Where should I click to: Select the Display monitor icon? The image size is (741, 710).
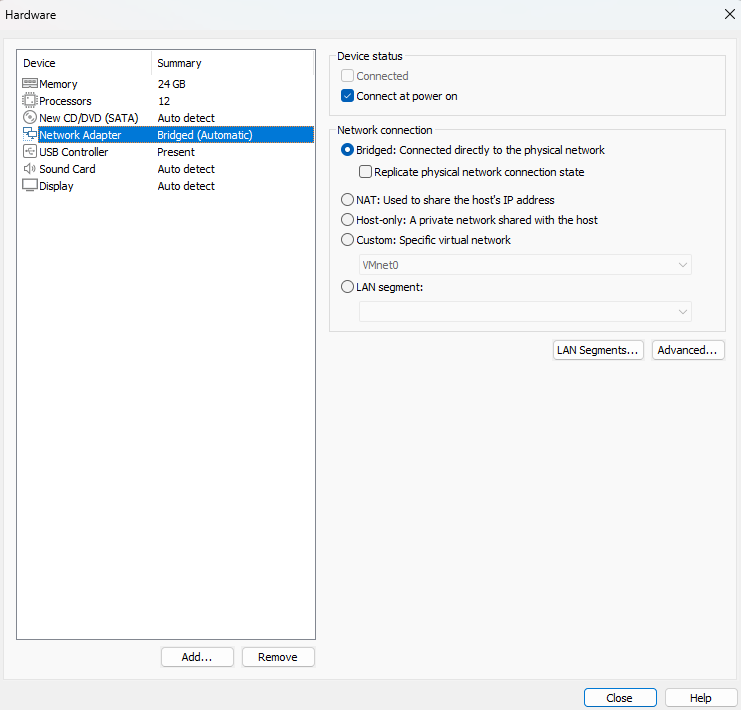(x=30, y=185)
